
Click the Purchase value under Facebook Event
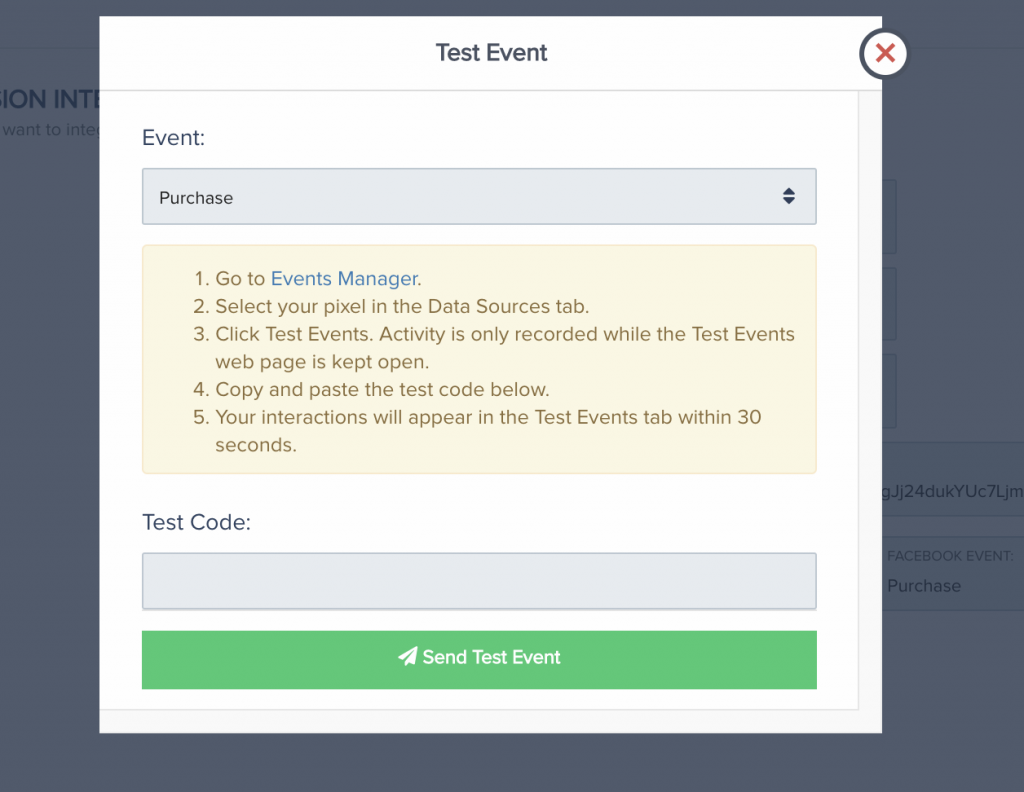point(924,586)
